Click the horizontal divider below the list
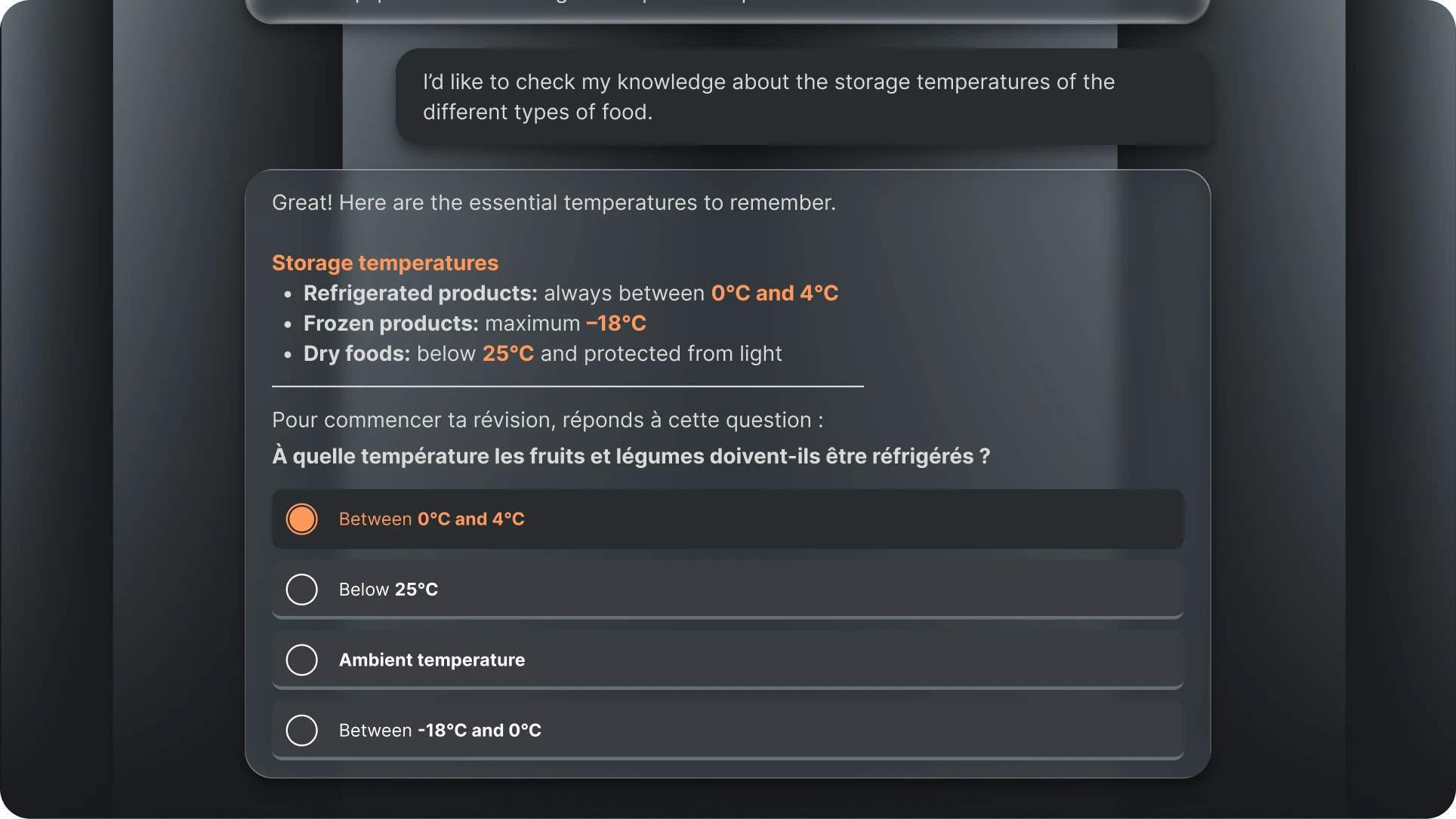The height and width of the screenshot is (819, 1456). click(567, 386)
